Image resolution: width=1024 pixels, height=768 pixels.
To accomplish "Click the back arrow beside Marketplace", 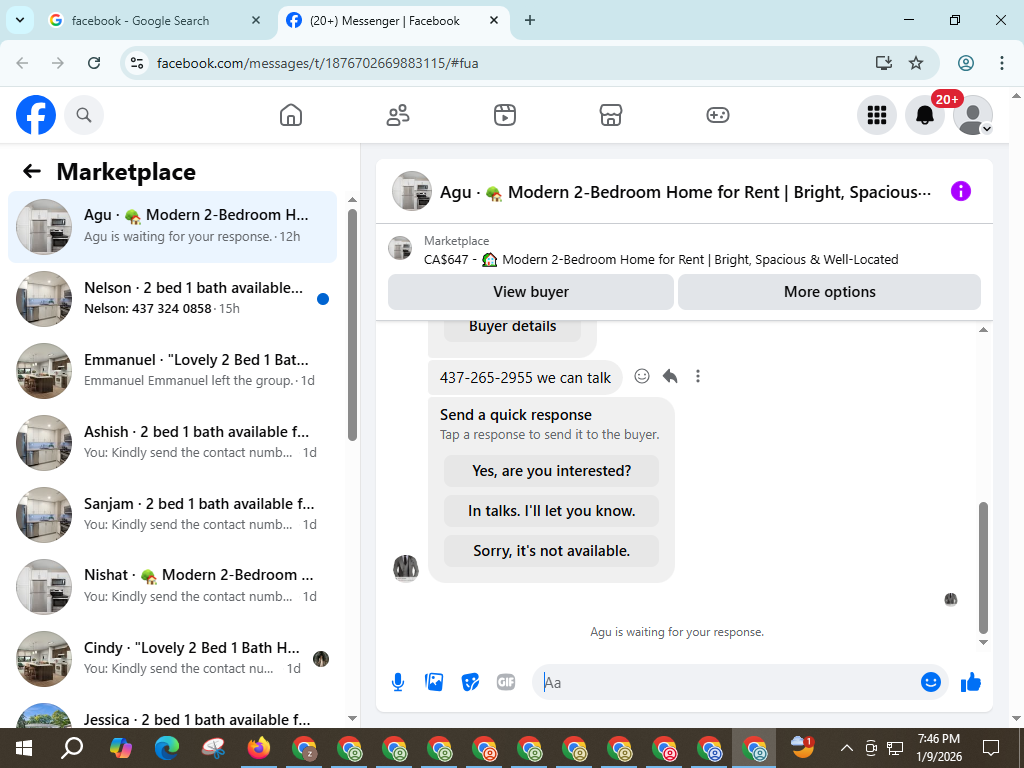I will pos(32,171).
